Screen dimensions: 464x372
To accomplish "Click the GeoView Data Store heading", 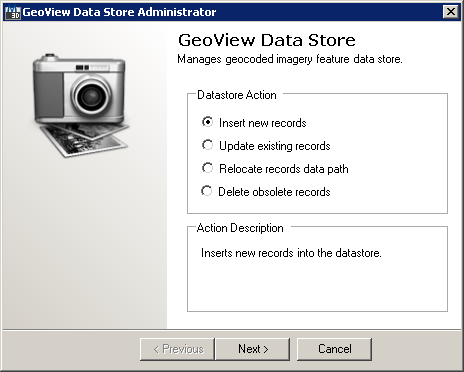I will (267, 40).
